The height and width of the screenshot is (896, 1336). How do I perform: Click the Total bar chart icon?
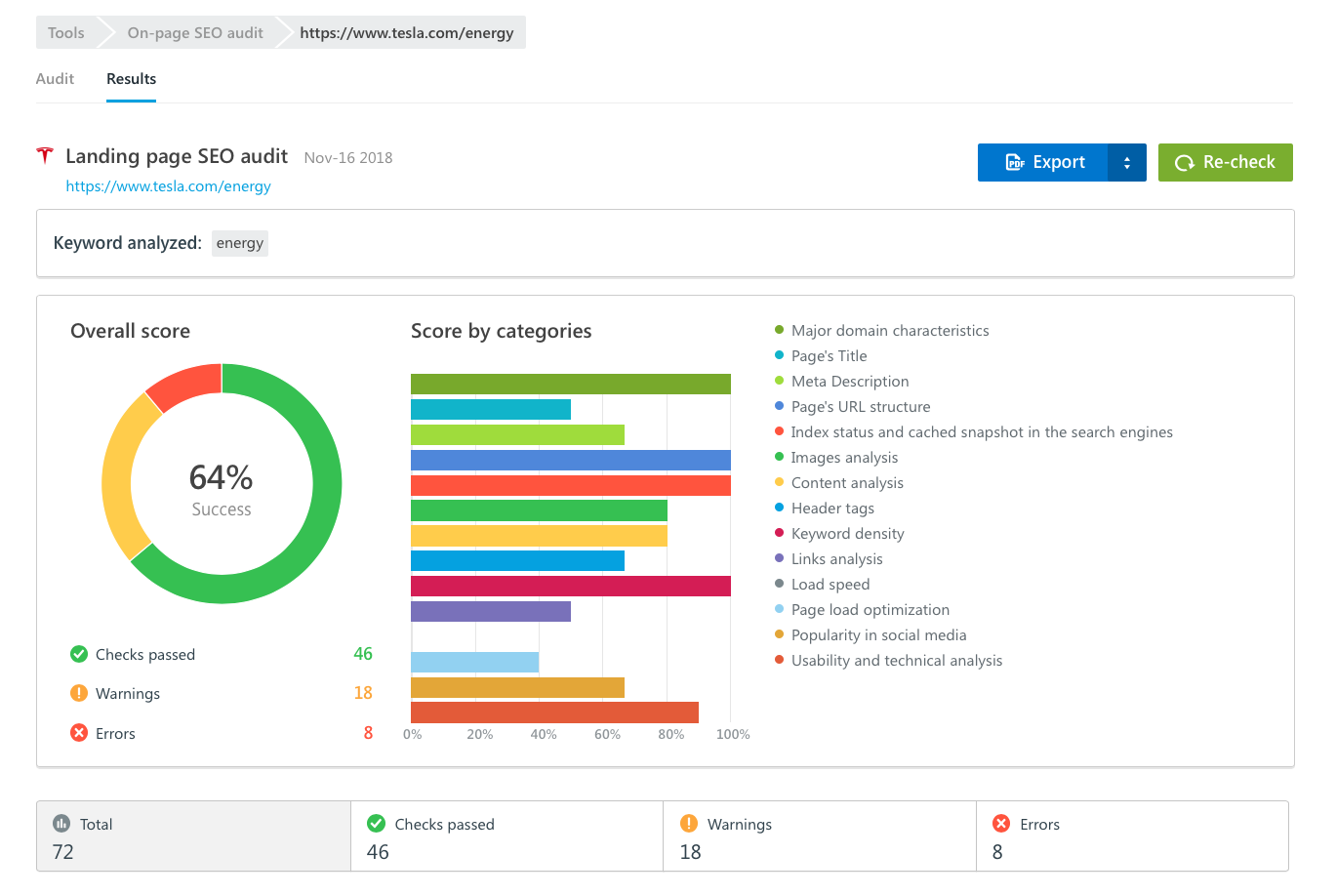point(61,824)
